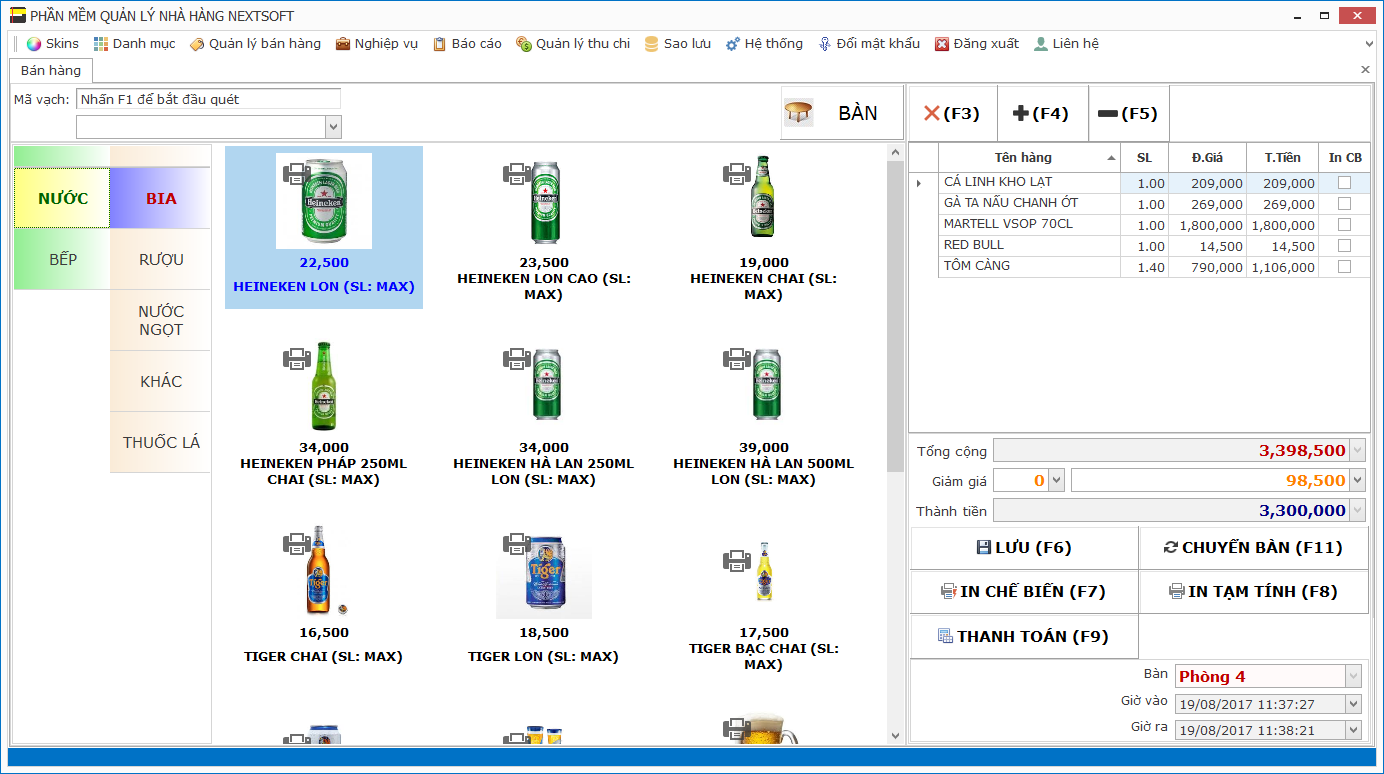Click the BÀN table button
The height and width of the screenshot is (774, 1384).
(x=842, y=113)
